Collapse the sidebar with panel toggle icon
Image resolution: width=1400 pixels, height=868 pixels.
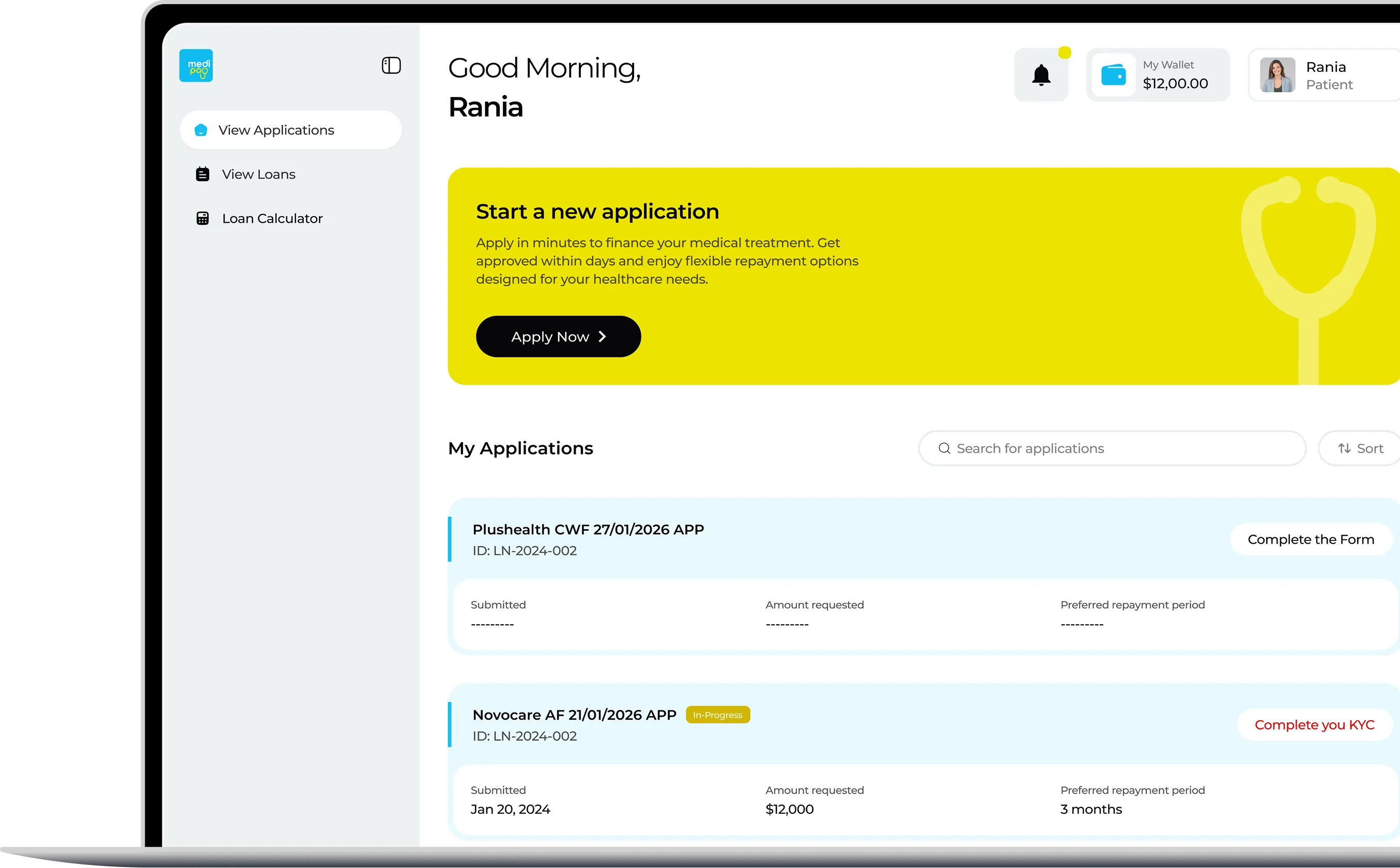point(391,66)
